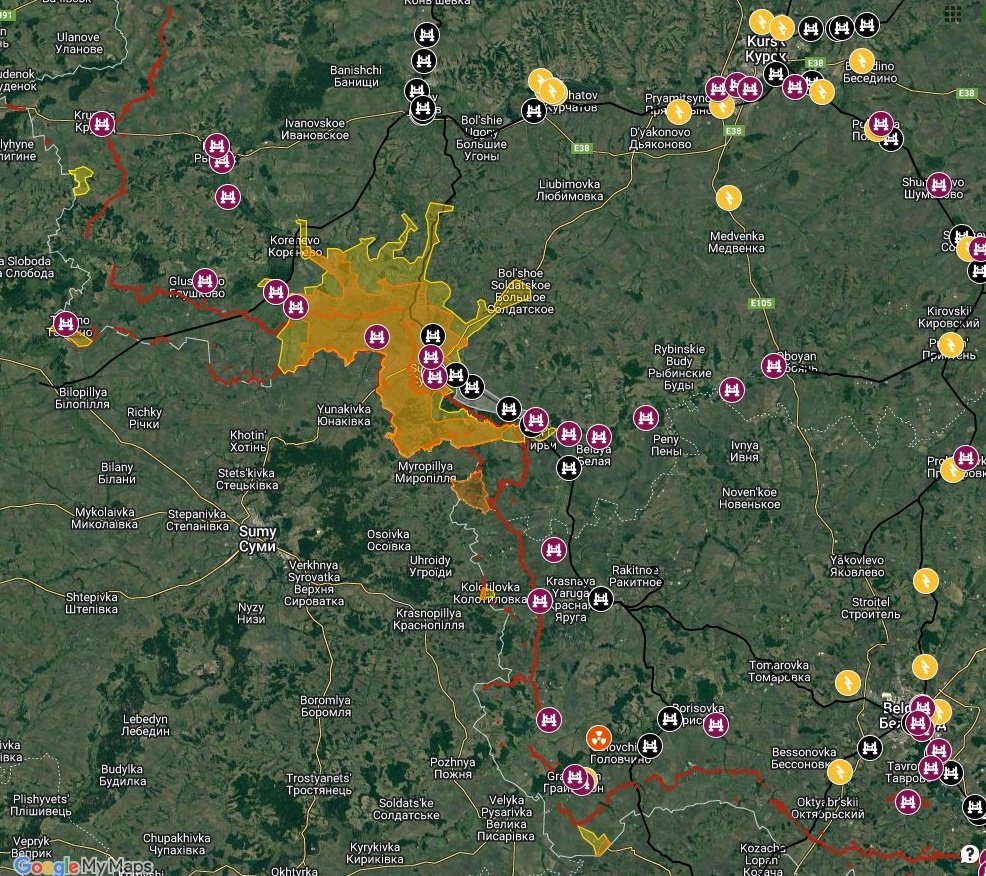Click the topmost black bridge marker near Konyshevka
986x876 pixels.
point(427,35)
